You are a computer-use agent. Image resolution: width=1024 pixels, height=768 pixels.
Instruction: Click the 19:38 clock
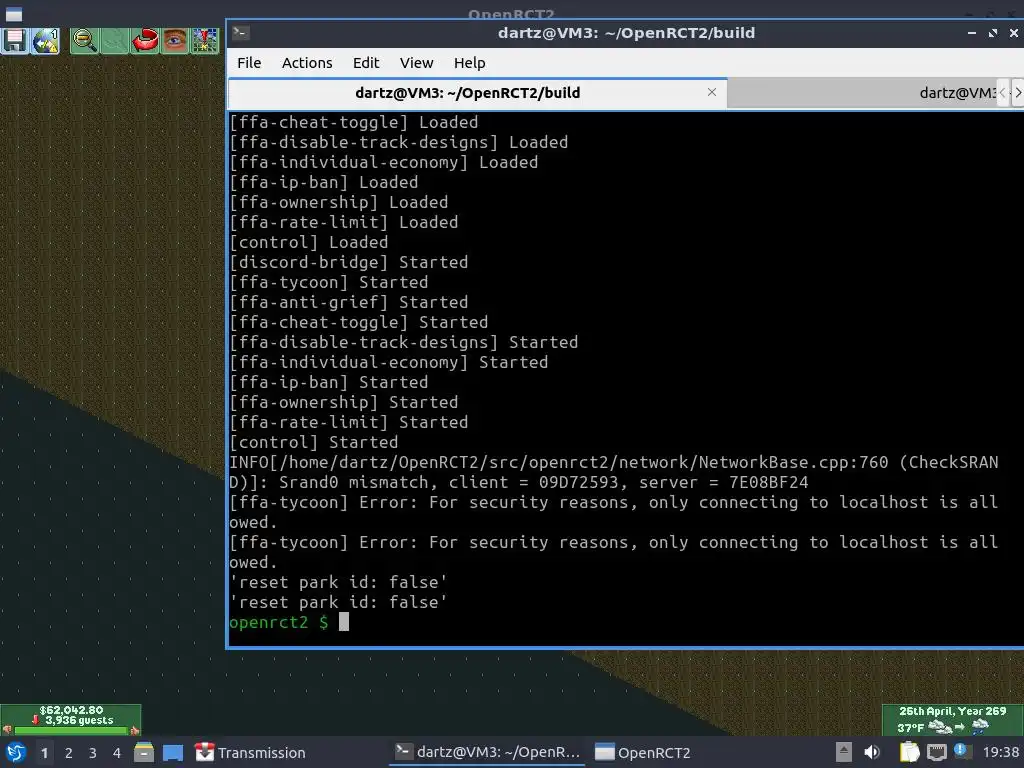point(1000,752)
